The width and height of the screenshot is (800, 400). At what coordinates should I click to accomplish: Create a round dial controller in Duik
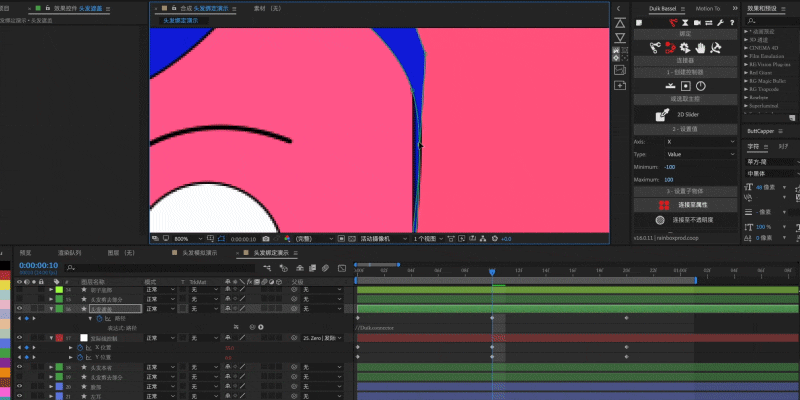701,86
